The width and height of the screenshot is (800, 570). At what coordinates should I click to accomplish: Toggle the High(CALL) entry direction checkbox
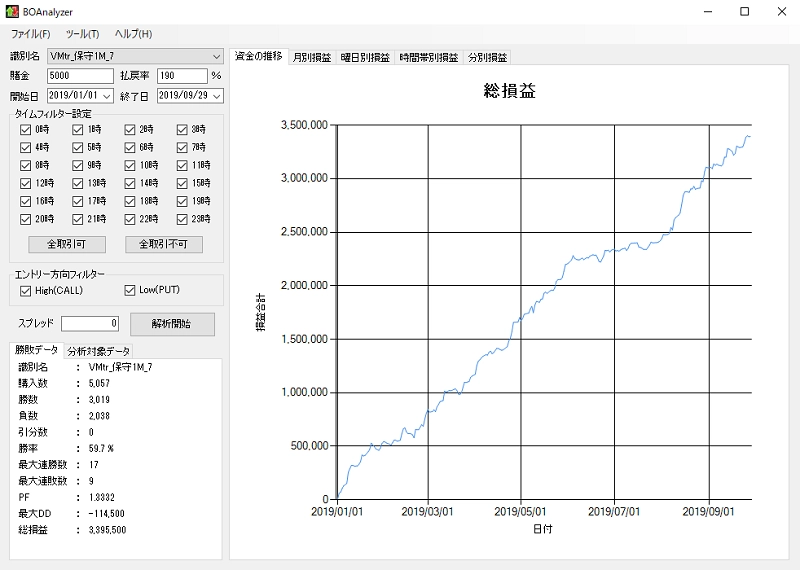pyautogui.click(x=25, y=291)
